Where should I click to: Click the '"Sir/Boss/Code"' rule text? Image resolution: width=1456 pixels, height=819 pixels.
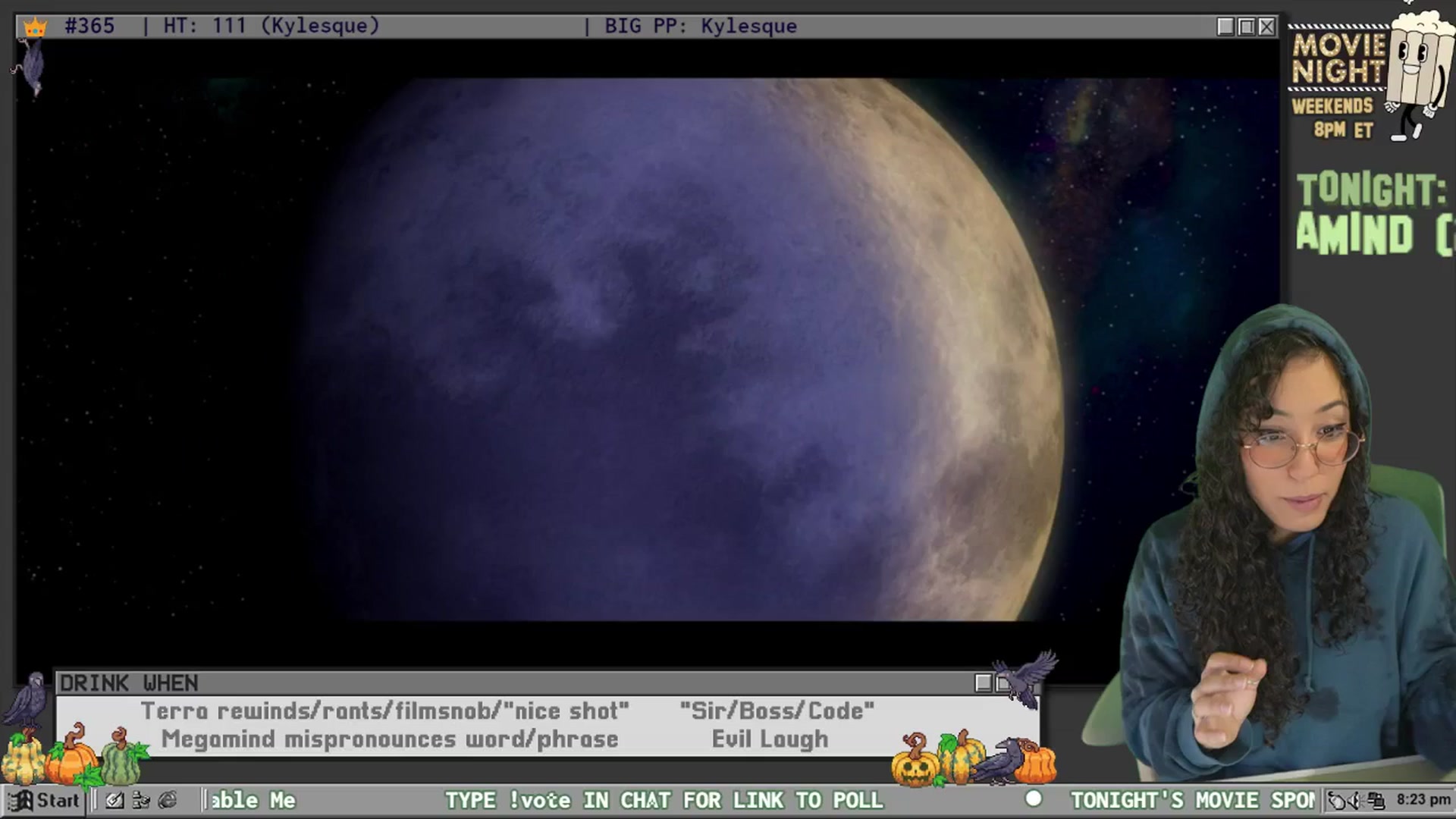777,711
